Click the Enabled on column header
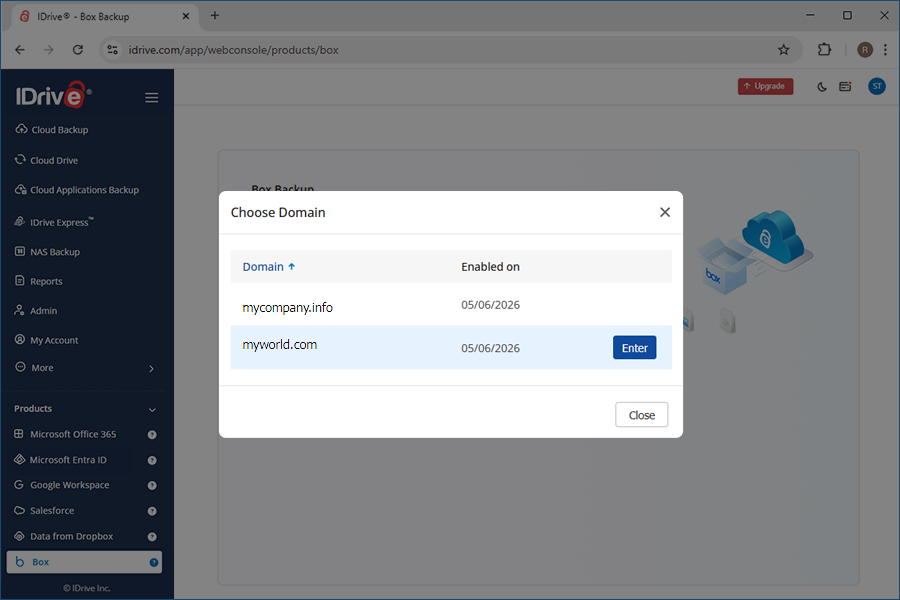The image size is (900, 600). (490, 266)
